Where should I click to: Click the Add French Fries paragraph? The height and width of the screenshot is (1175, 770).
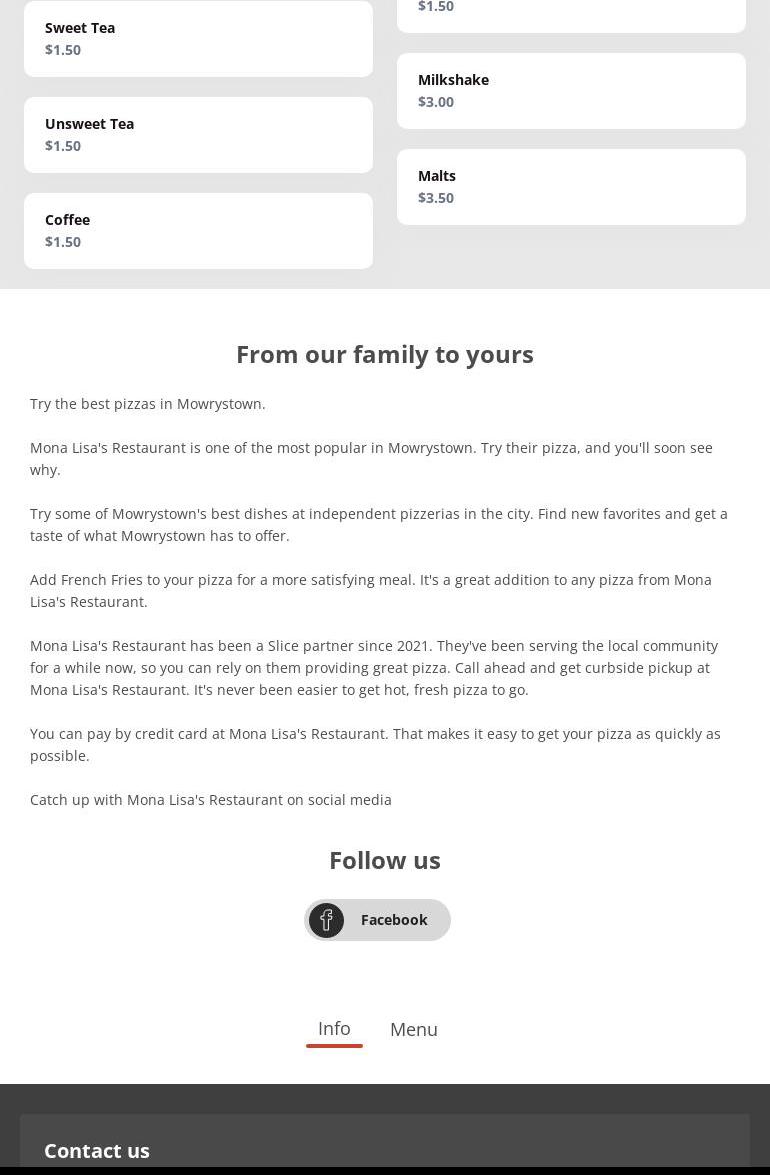click(371, 591)
